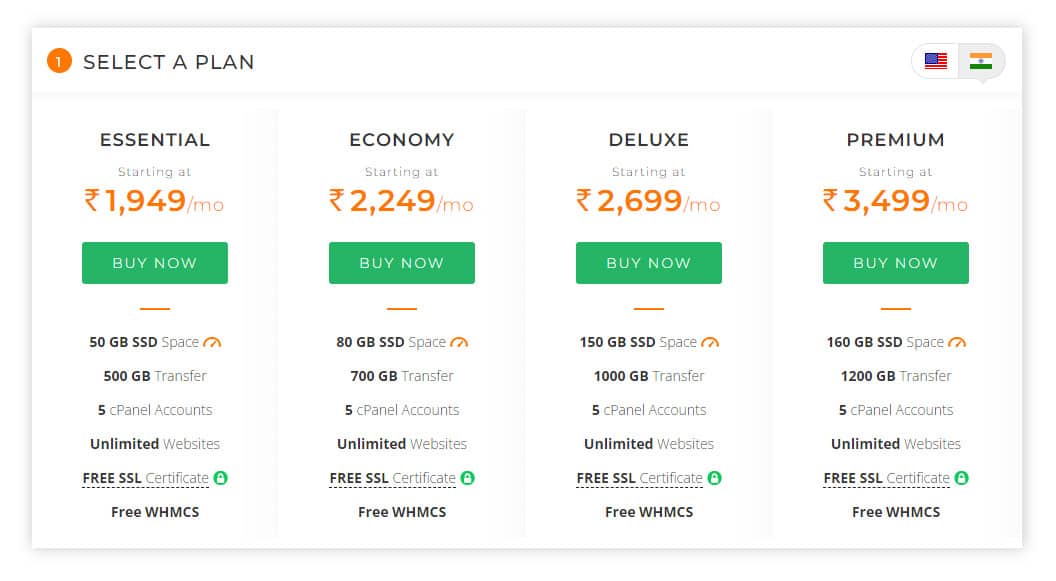Click the orange step 1 badge
The width and height of the screenshot is (1056, 581).
59,61
